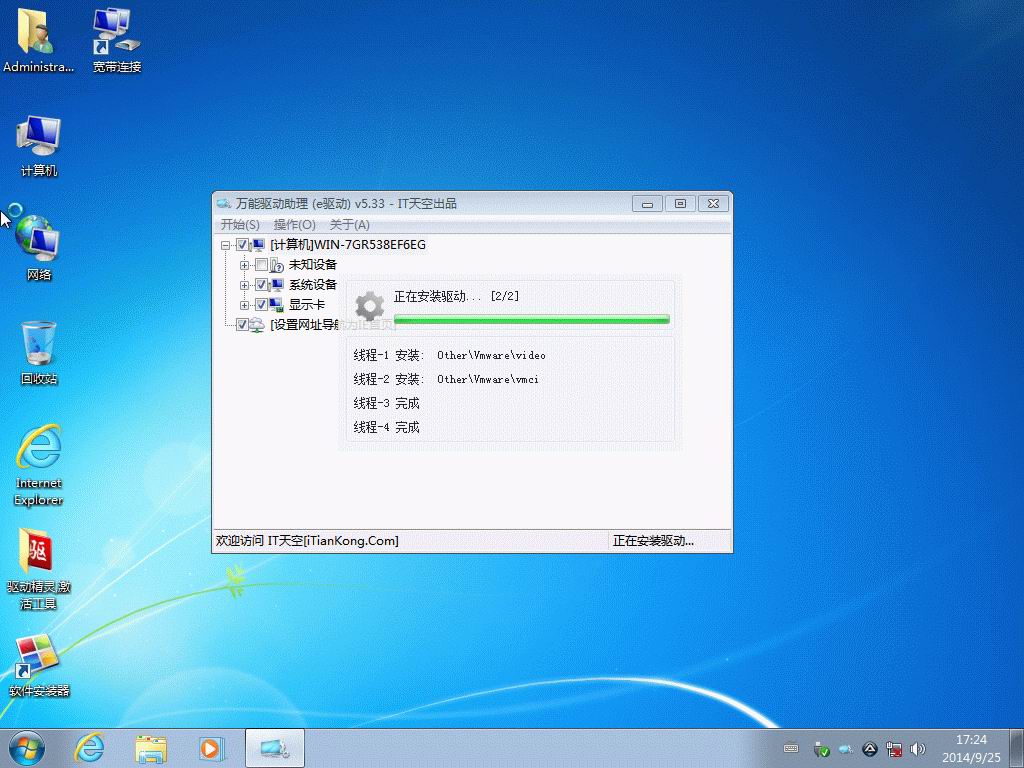Open Windows Media Player from the taskbar
Screen dimensions: 1024x768
click(x=211, y=748)
